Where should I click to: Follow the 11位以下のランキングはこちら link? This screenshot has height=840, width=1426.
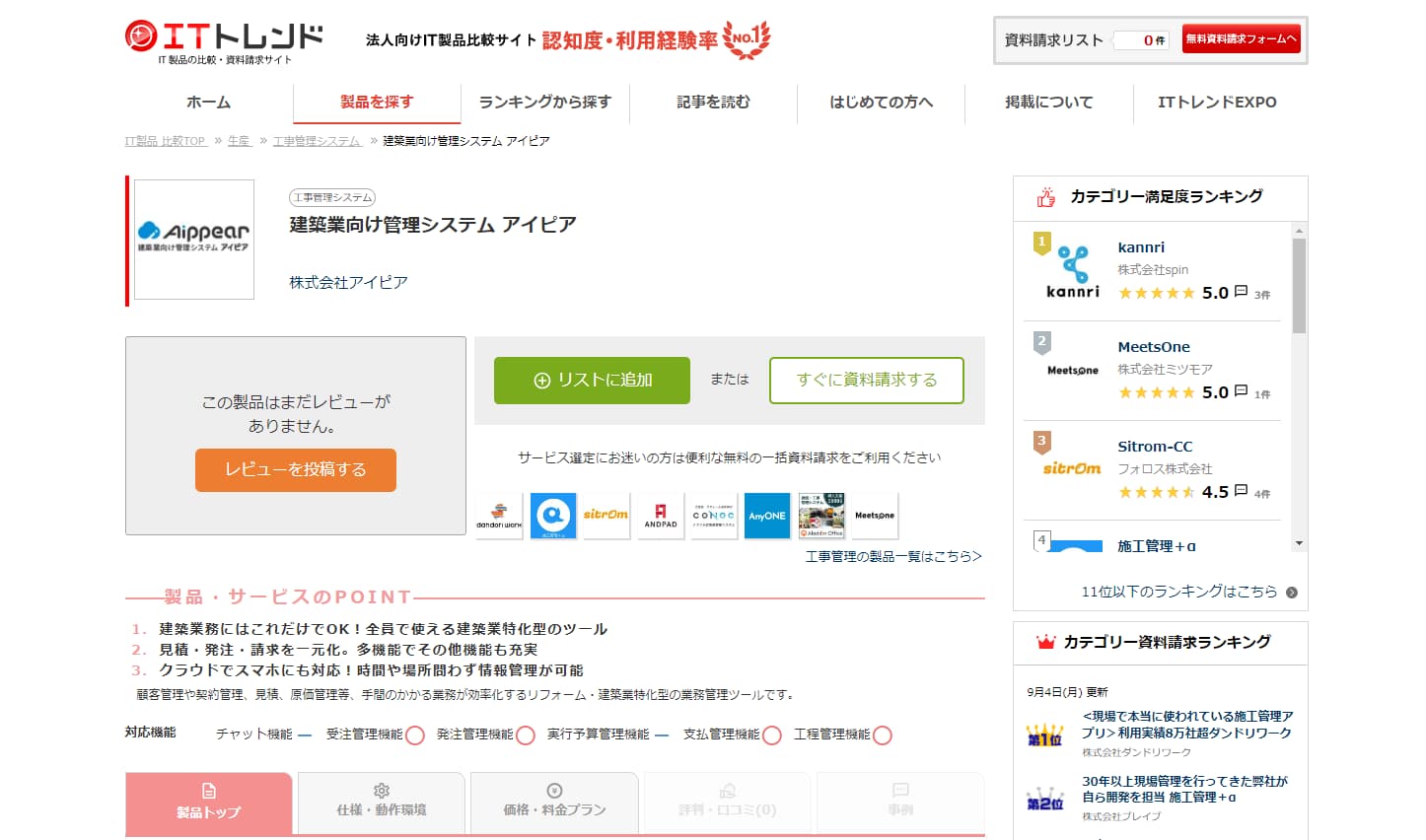pyautogui.click(x=1179, y=593)
